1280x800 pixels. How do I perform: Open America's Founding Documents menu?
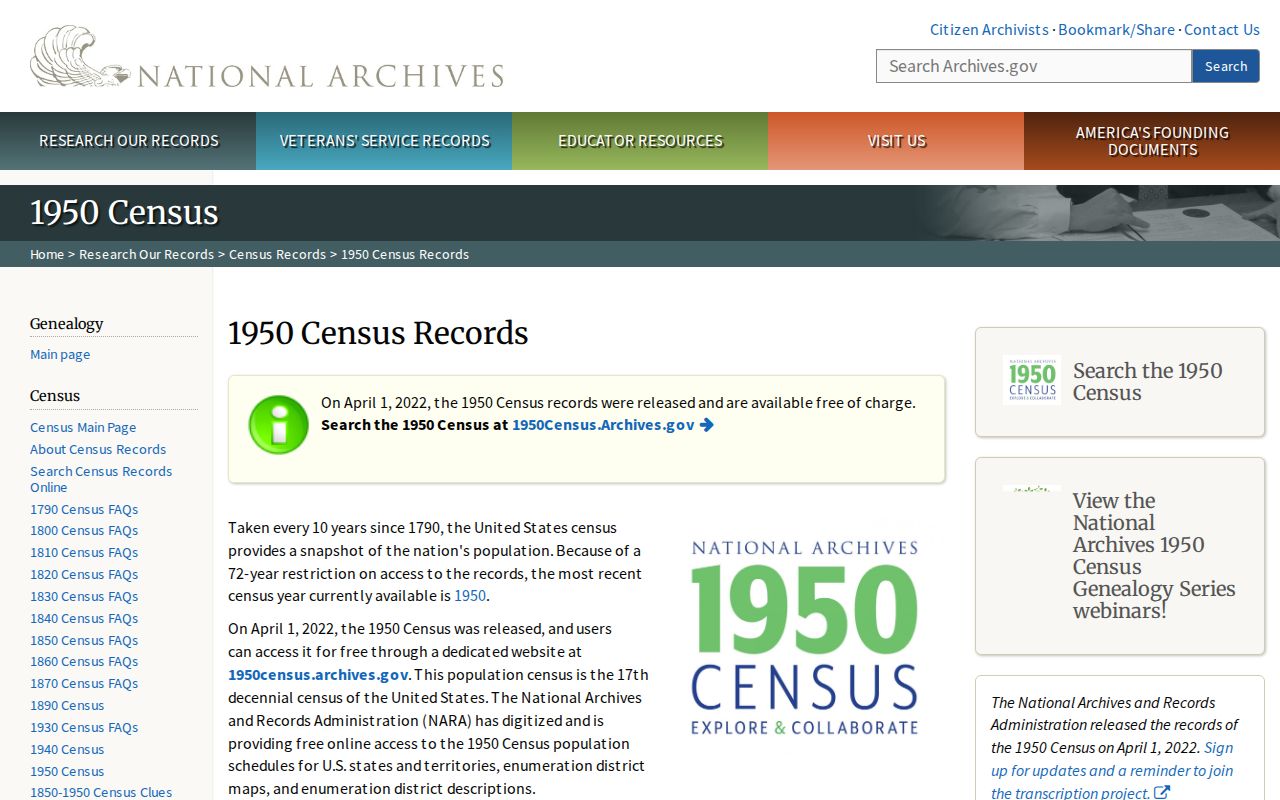click(x=1152, y=141)
